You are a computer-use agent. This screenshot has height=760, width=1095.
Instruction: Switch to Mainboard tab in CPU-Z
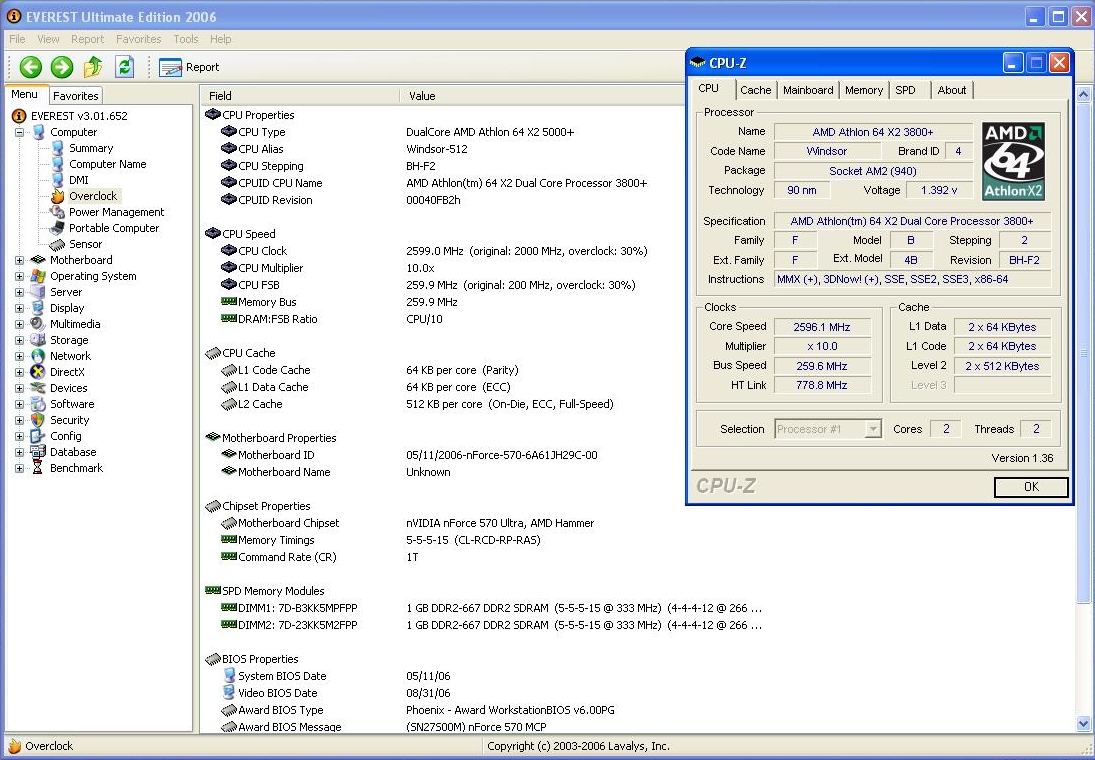click(808, 90)
